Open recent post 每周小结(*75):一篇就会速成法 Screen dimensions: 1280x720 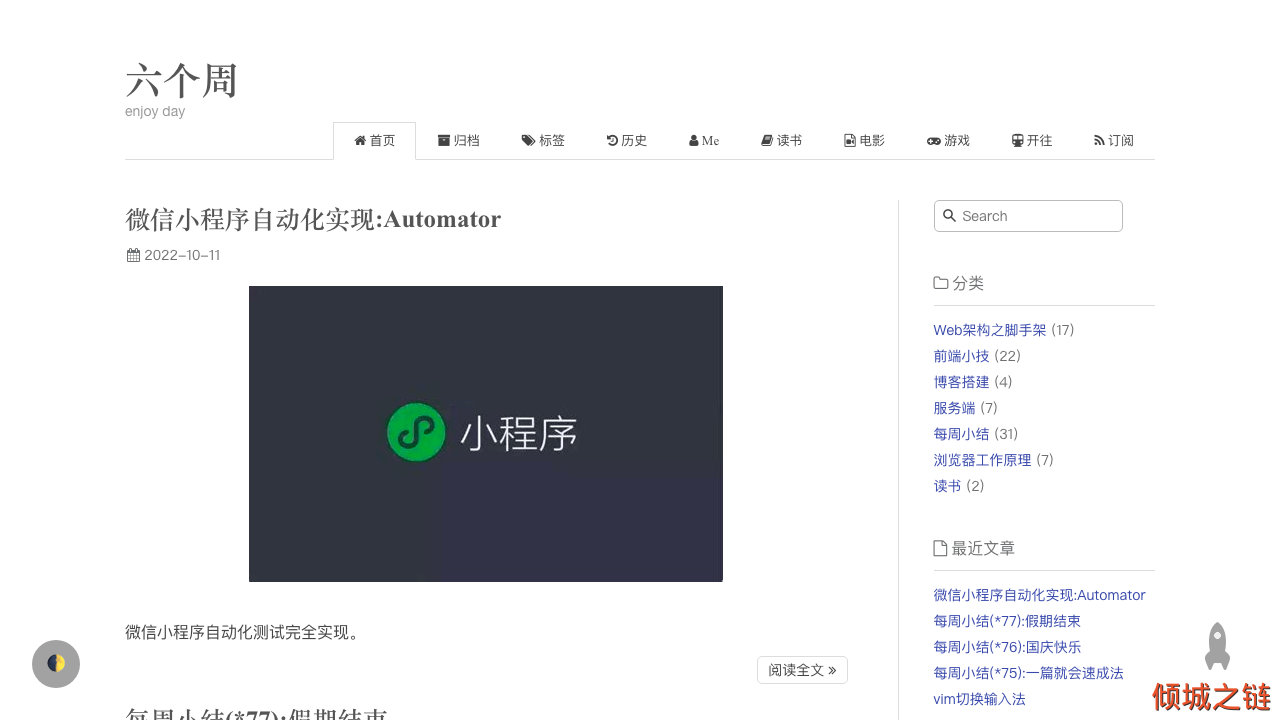pos(1028,673)
